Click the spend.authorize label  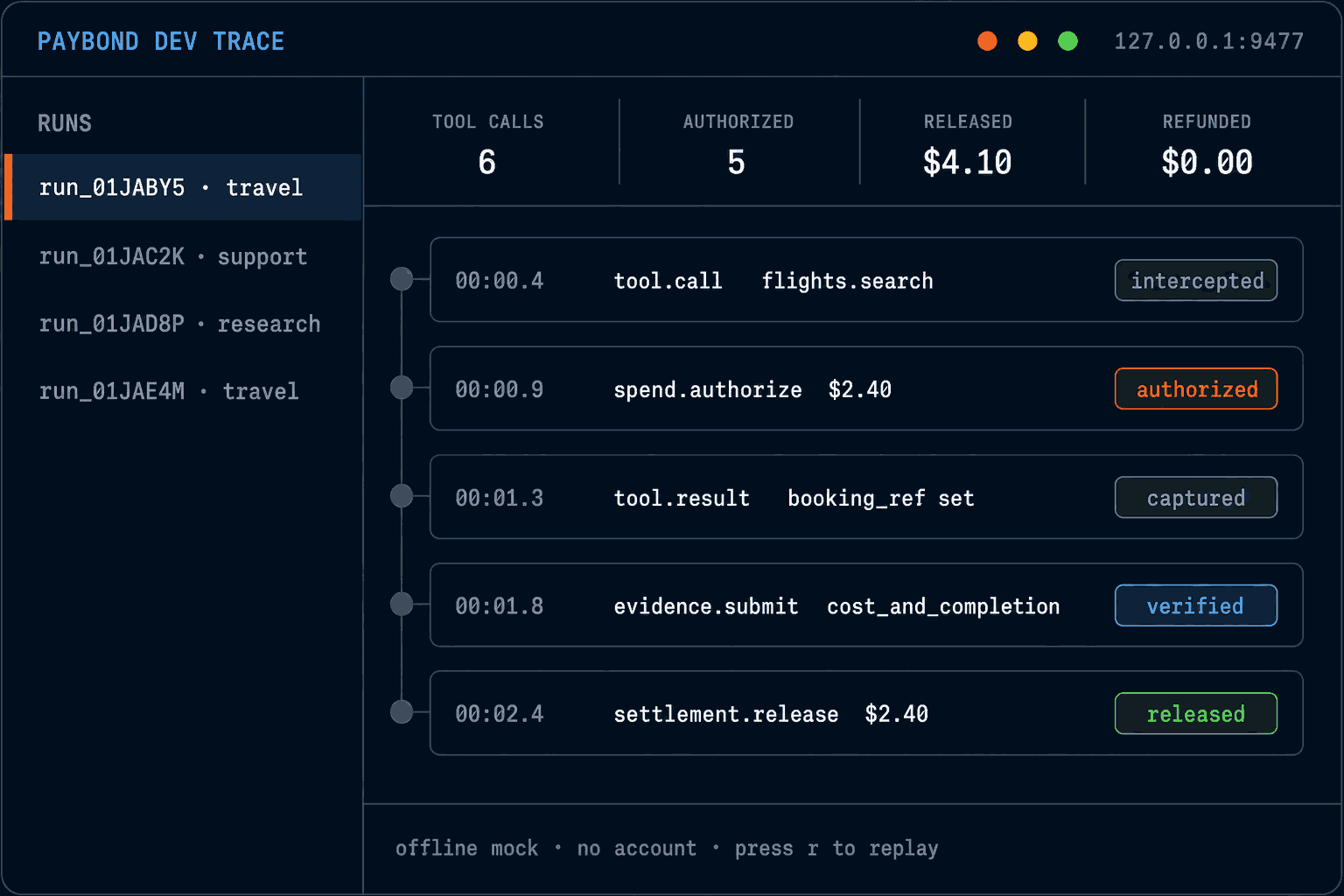pyautogui.click(x=708, y=389)
